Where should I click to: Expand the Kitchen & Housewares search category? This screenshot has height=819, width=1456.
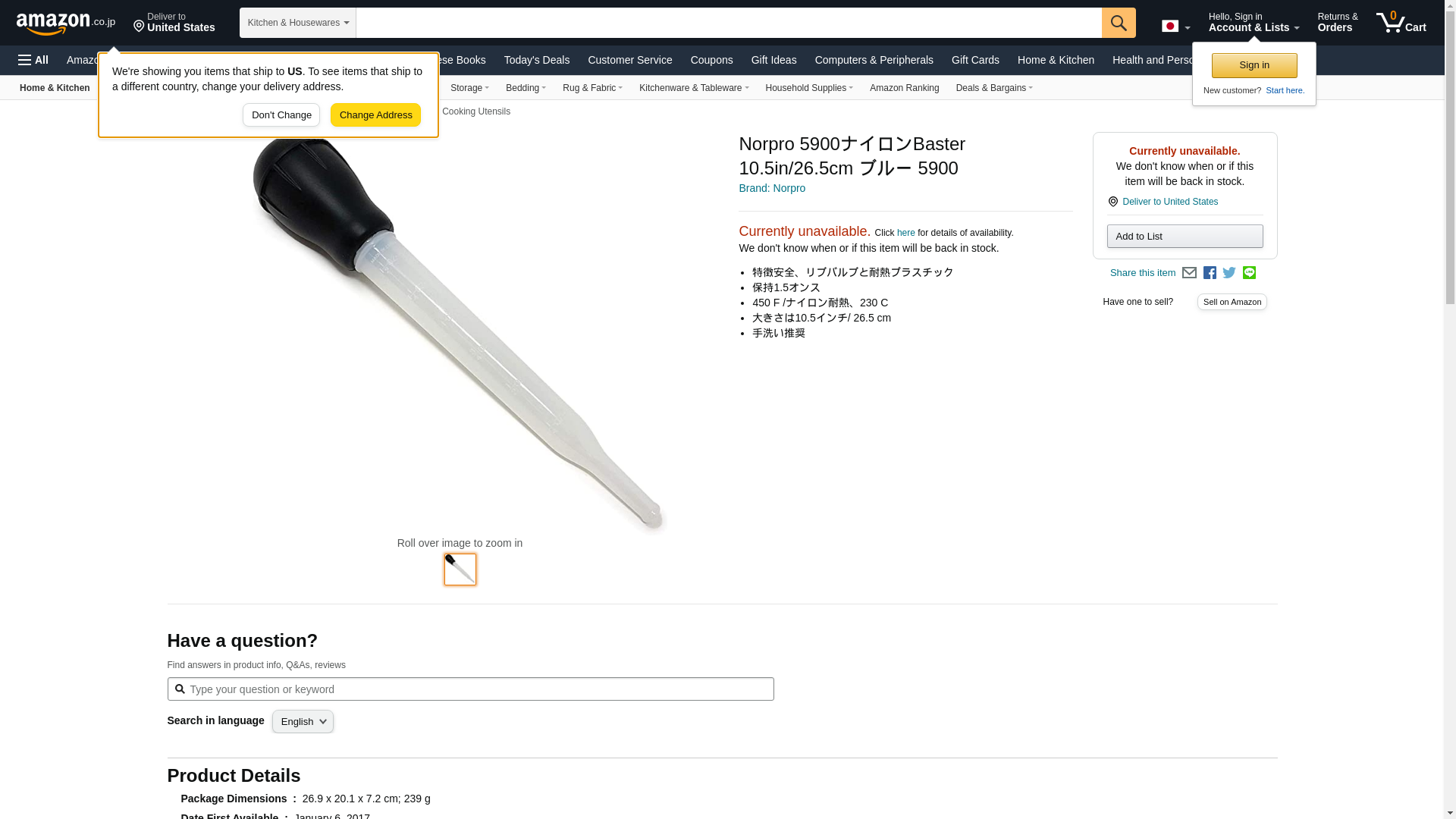click(297, 23)
